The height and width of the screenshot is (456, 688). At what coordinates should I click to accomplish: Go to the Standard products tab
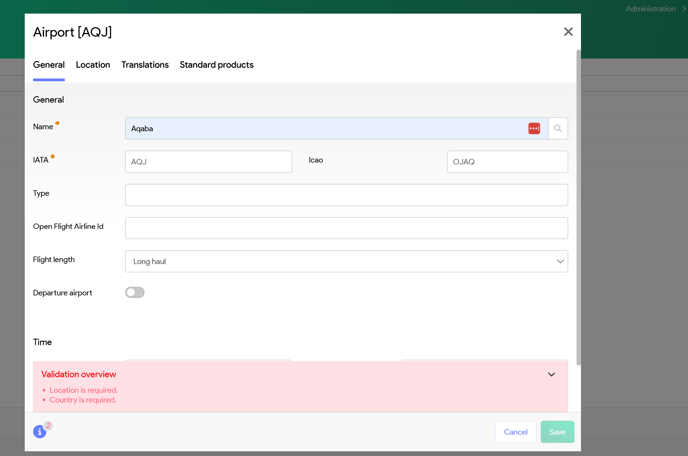pyautogui.click(x=217, y=65)
